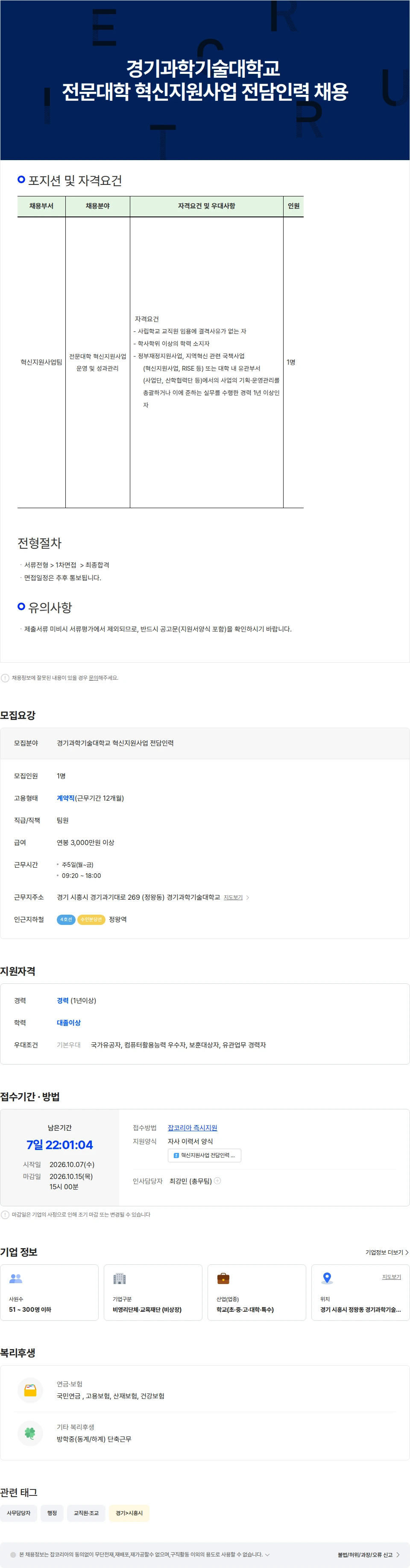Click the 51 ~ 300명 이하 value
410x1568 pixels.
[30, 1309]
